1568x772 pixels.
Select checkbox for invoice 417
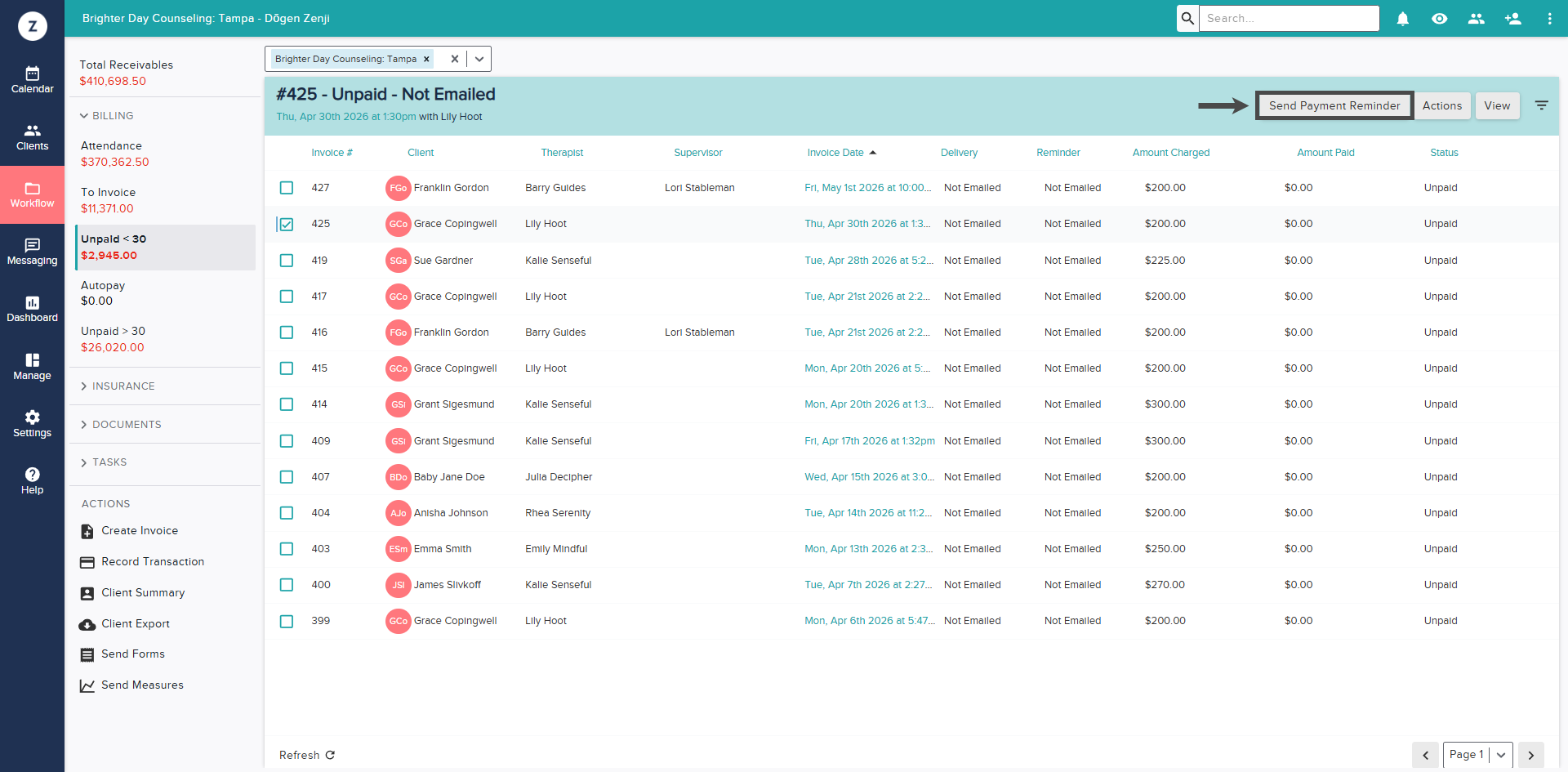point(287,297)
